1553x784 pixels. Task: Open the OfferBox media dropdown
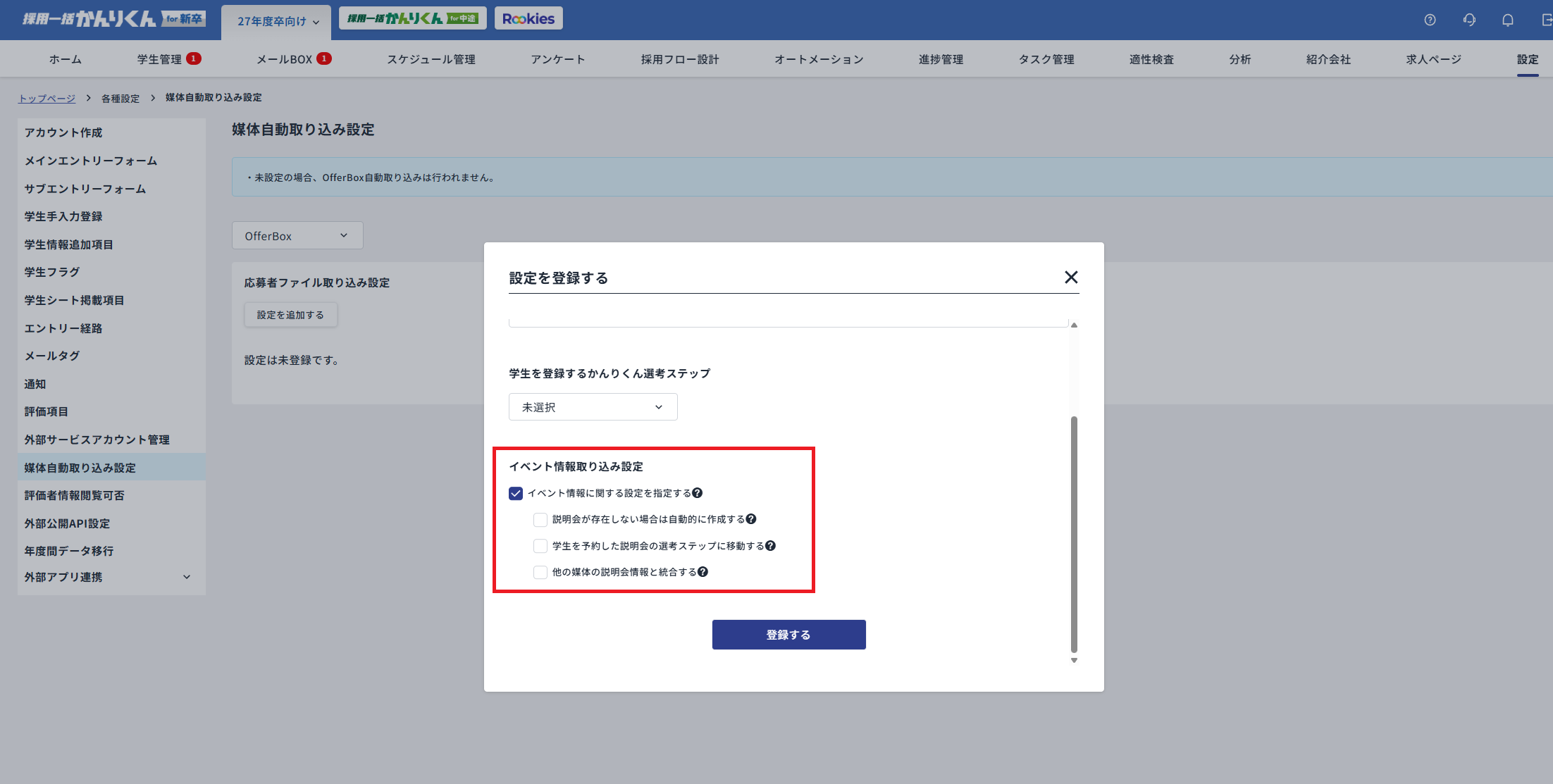click(297, 235)
